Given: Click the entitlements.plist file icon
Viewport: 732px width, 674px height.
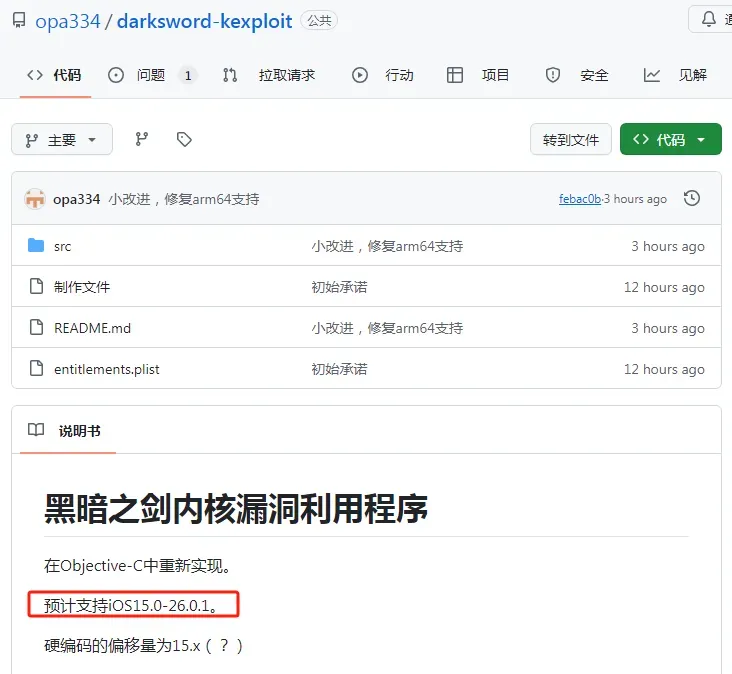Looking at the screenshot, I should click(x=36, y=368).
